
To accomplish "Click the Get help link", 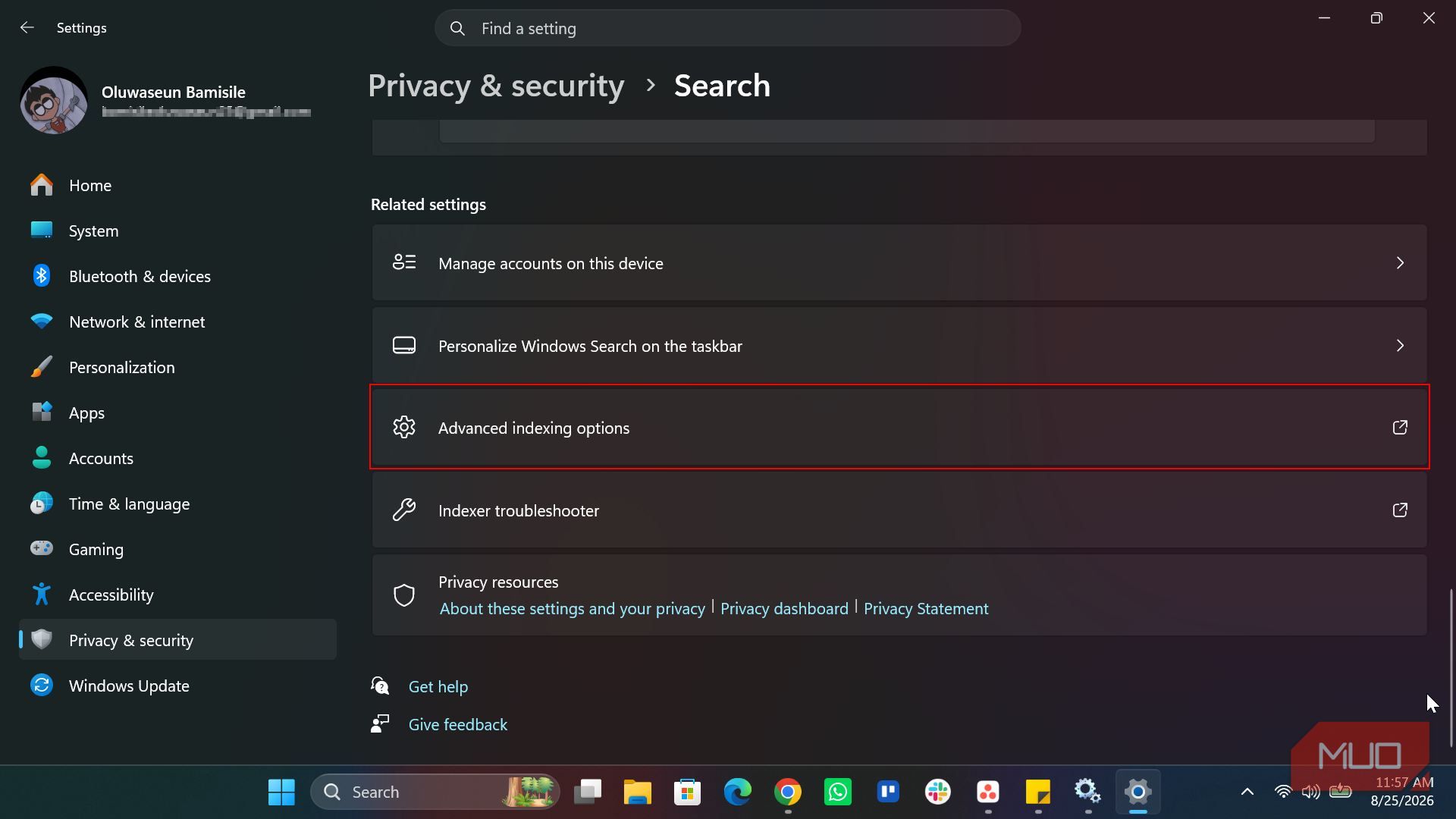I will (x=438, y=687).
